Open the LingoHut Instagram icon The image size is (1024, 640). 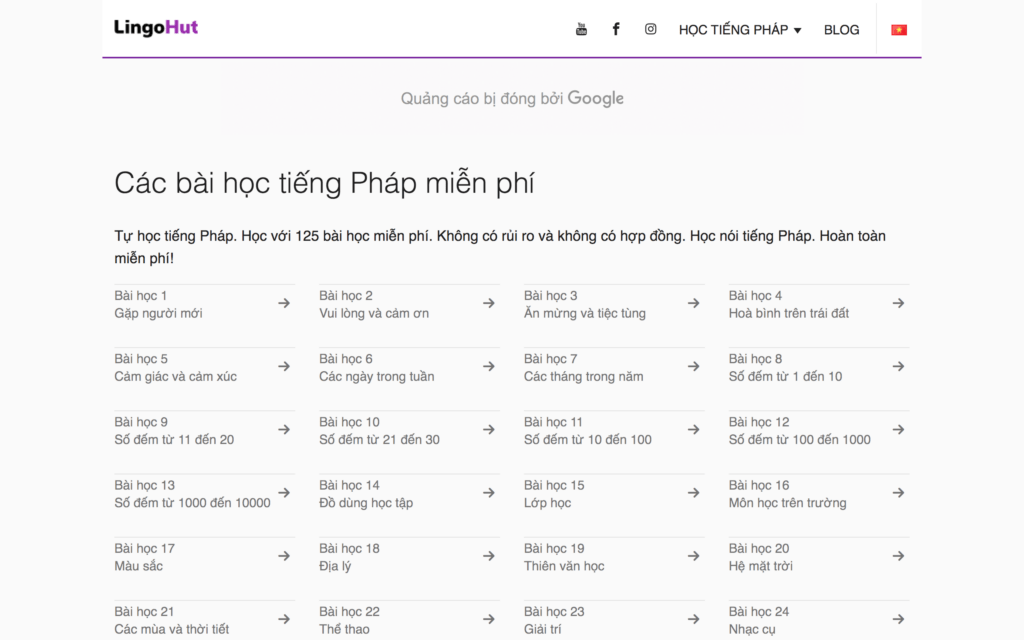click(650, 29)
